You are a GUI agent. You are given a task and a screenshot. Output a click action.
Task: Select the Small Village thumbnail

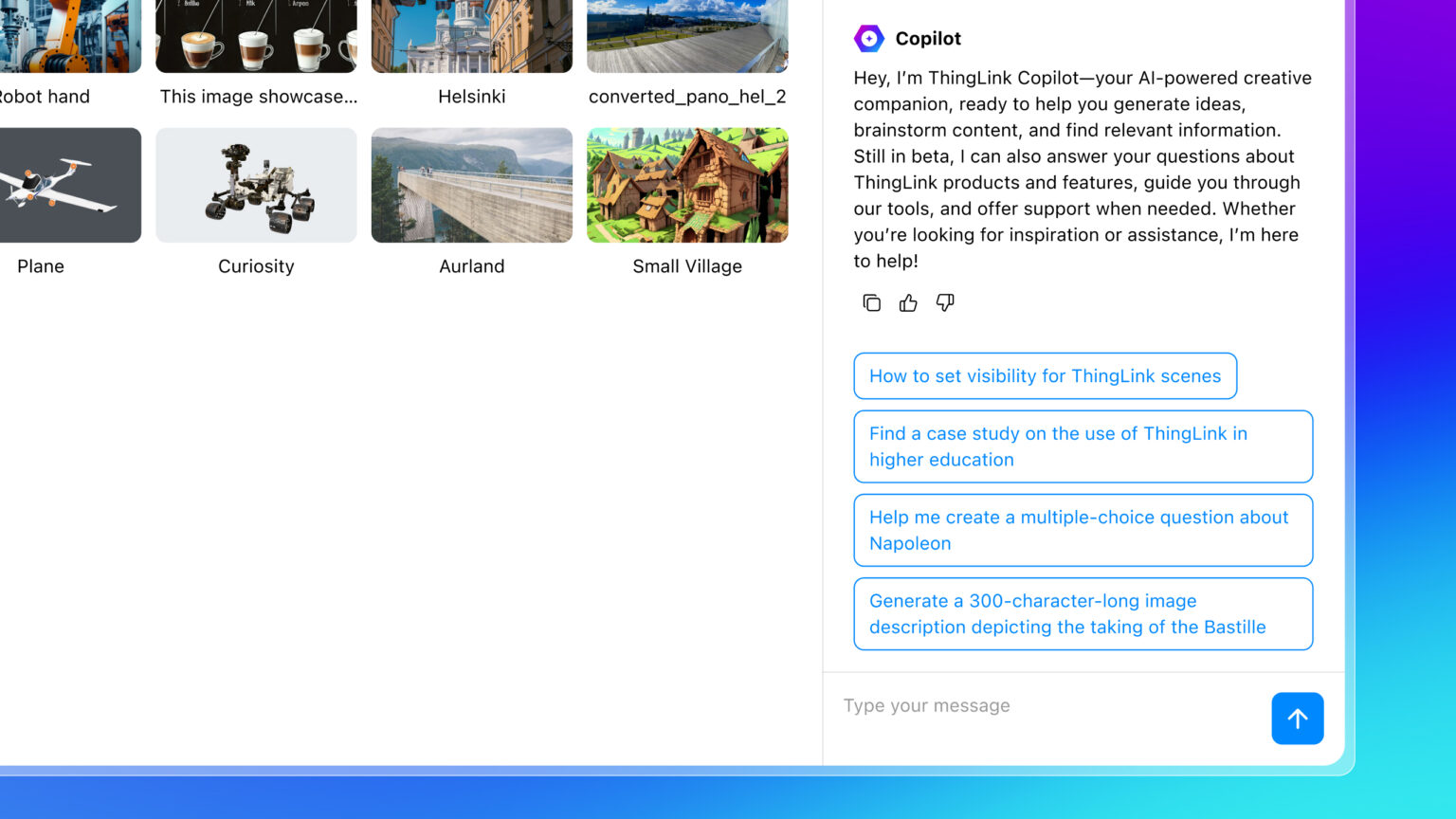pos(686,185)
